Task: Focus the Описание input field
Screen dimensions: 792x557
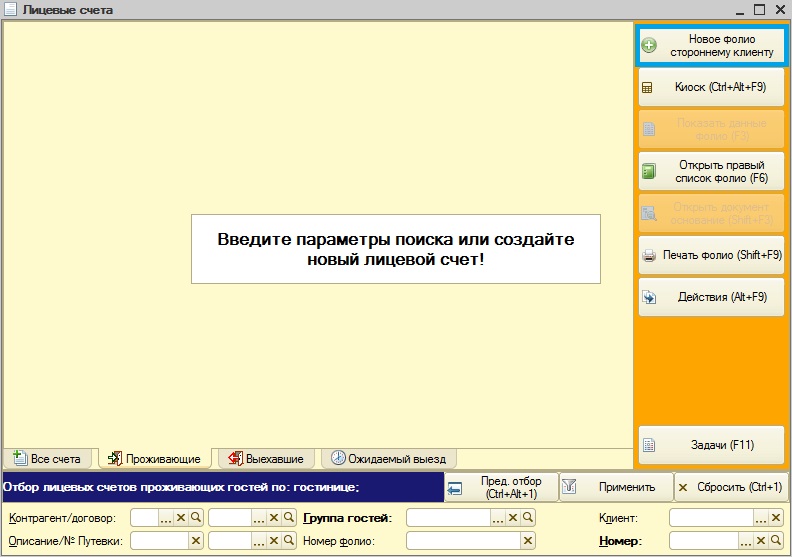Action: pos(160,541)
